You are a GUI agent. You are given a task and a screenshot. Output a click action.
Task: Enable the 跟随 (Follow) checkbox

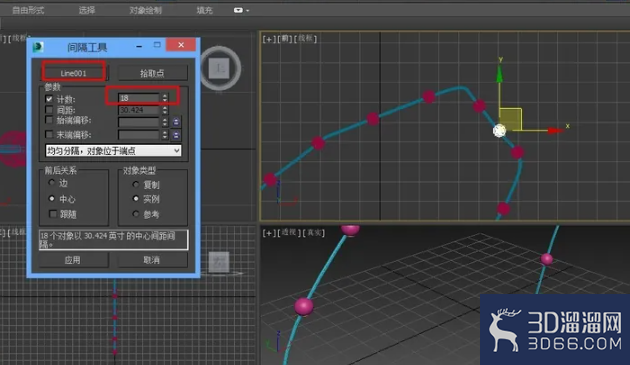point(53,214)
